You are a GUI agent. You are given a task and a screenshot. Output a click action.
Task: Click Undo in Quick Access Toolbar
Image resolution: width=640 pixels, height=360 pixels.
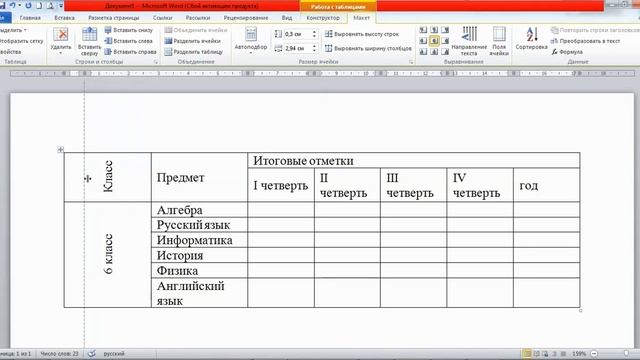coord(12,5)
